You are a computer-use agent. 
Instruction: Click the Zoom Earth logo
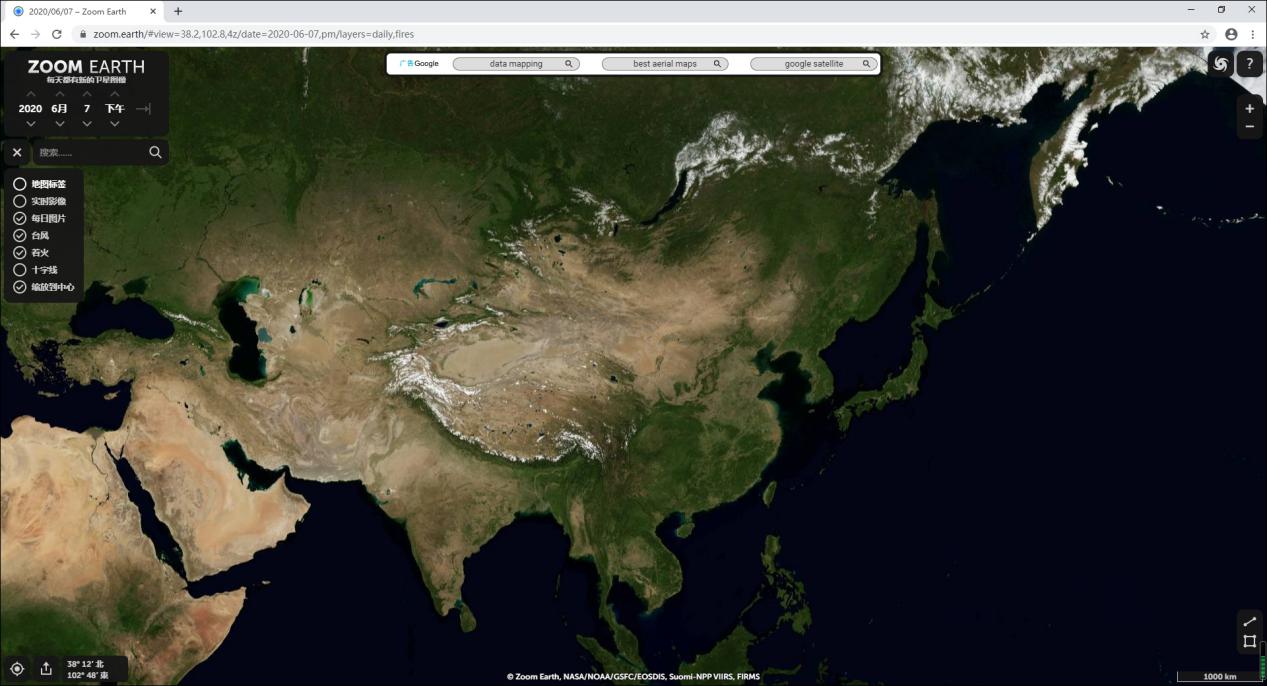pos(85,66)
